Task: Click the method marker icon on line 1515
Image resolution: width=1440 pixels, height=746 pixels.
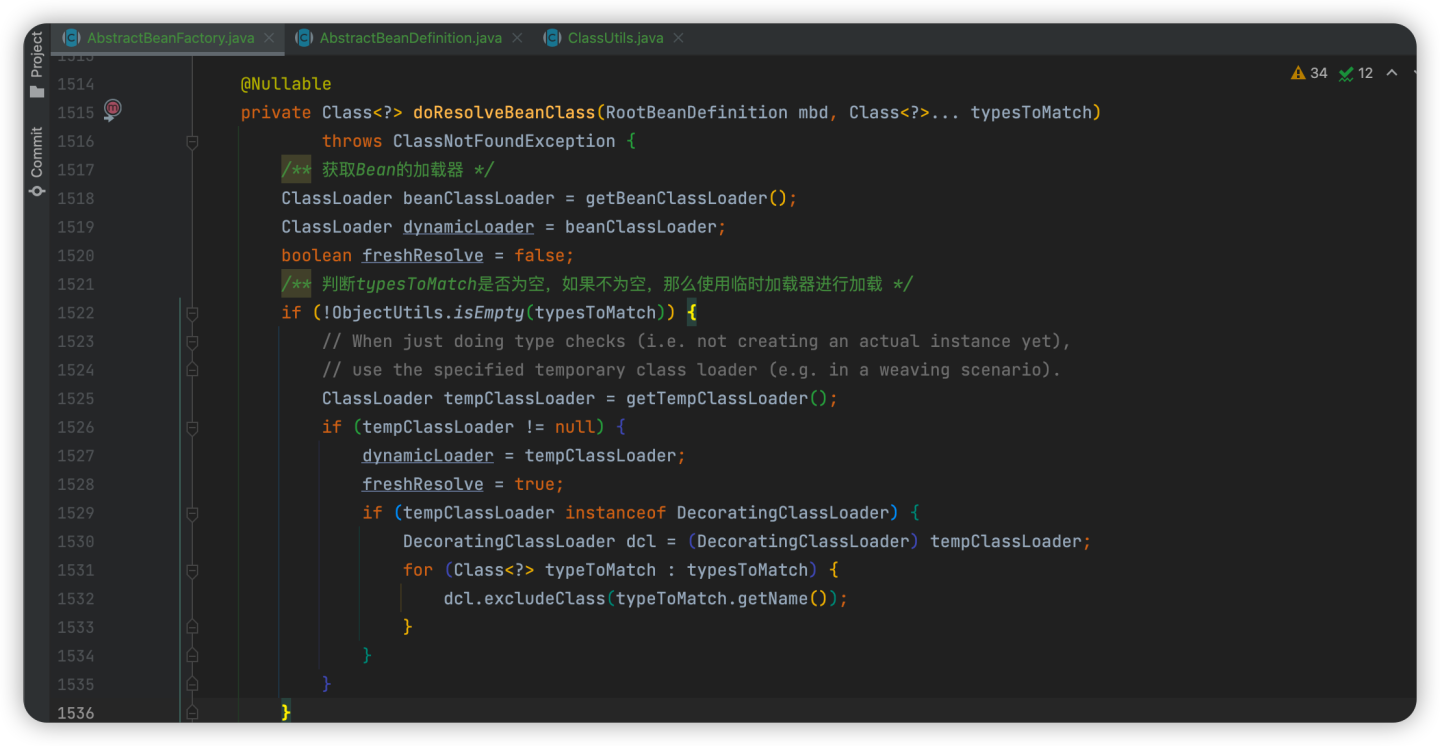Action: (113, 108)
